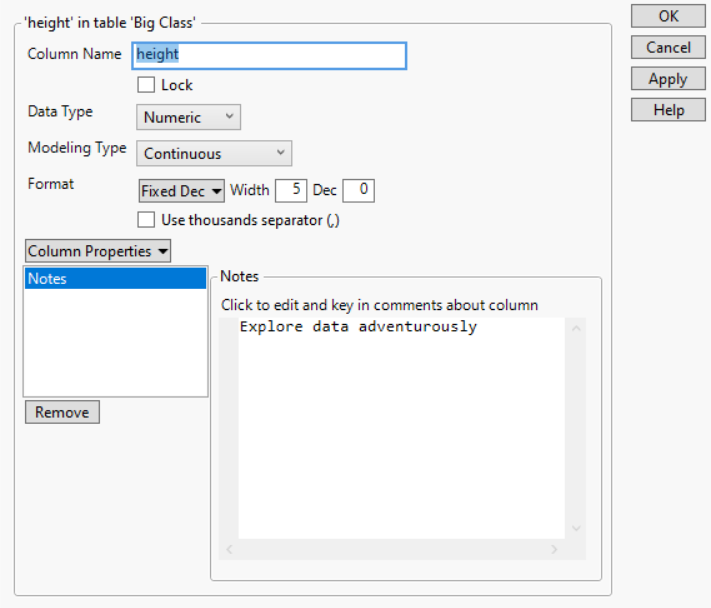Viewport: 711px width, 608px height.
Task: Open the Fixed Dec format dropdown
Action: pyautogui.click(x=181, y=191)
